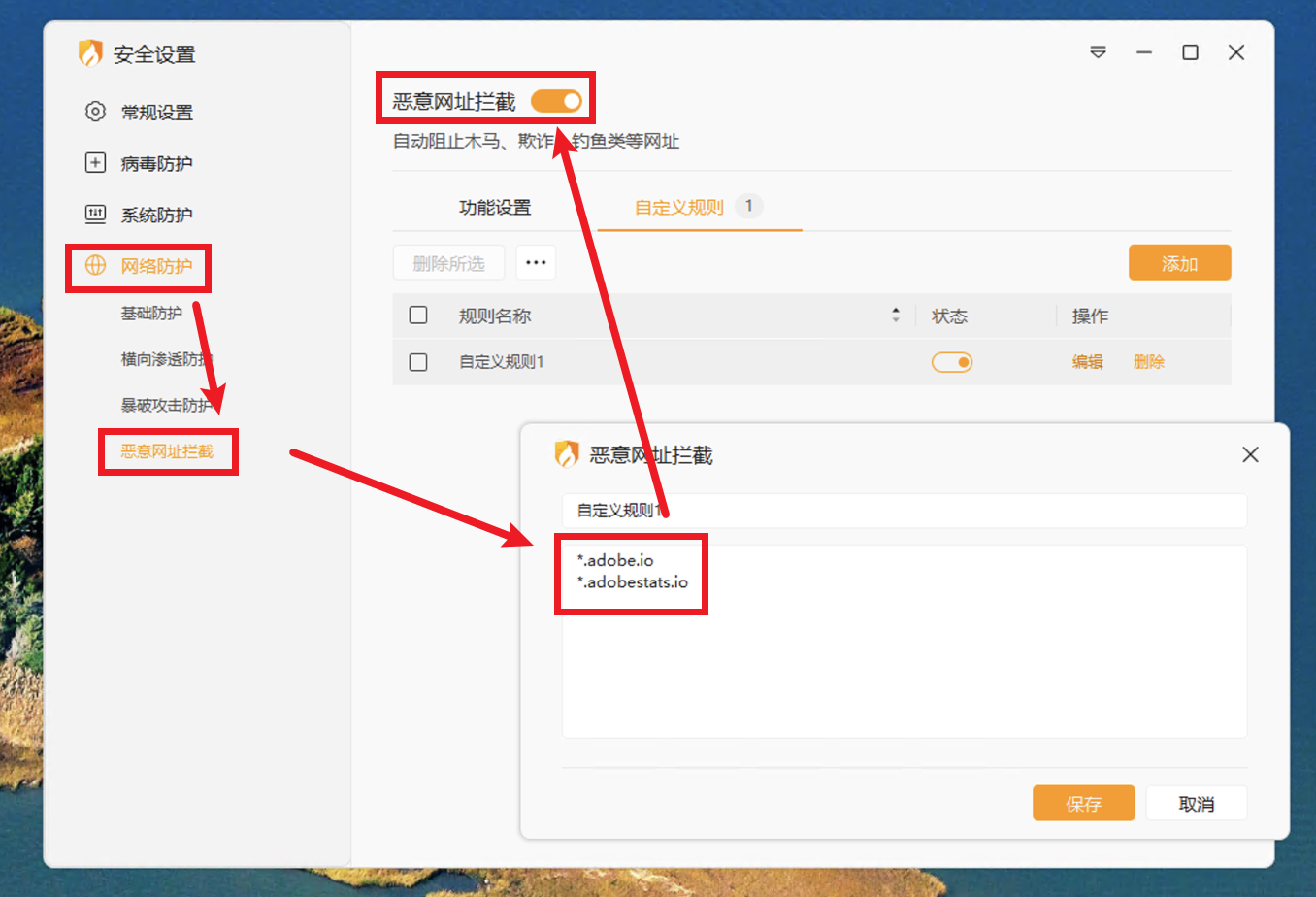
Task: Click the sort arrows in 规则名称 column
Action: [895, 316]
